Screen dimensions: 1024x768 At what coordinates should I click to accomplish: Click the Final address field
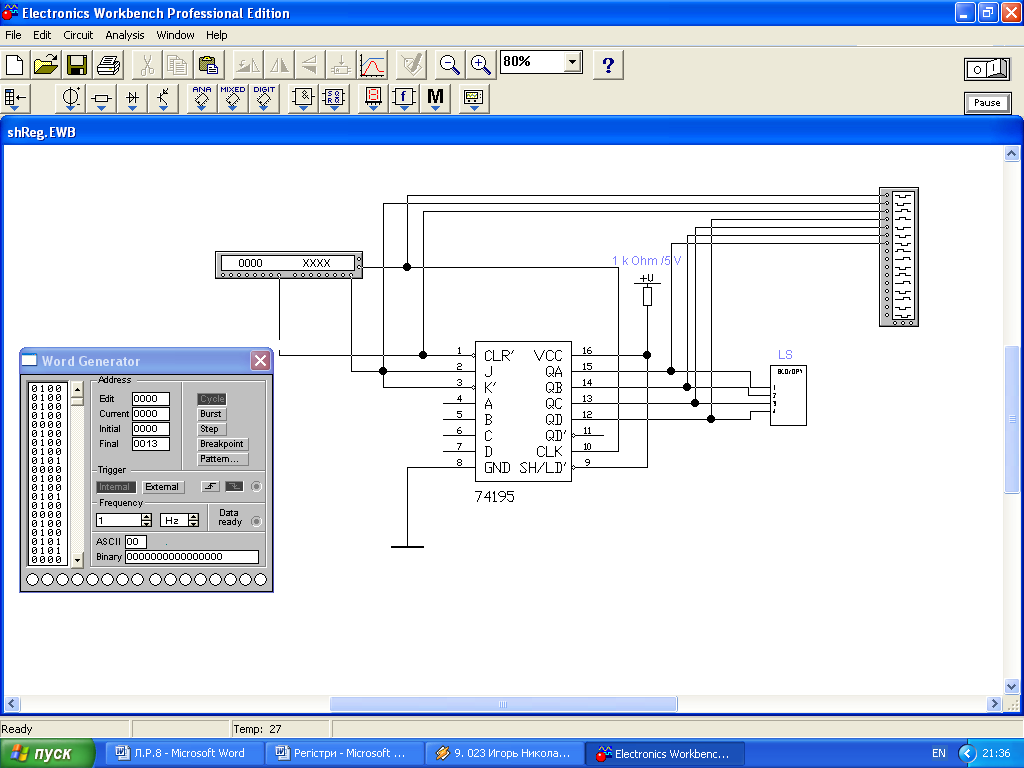tap(150, 443)
